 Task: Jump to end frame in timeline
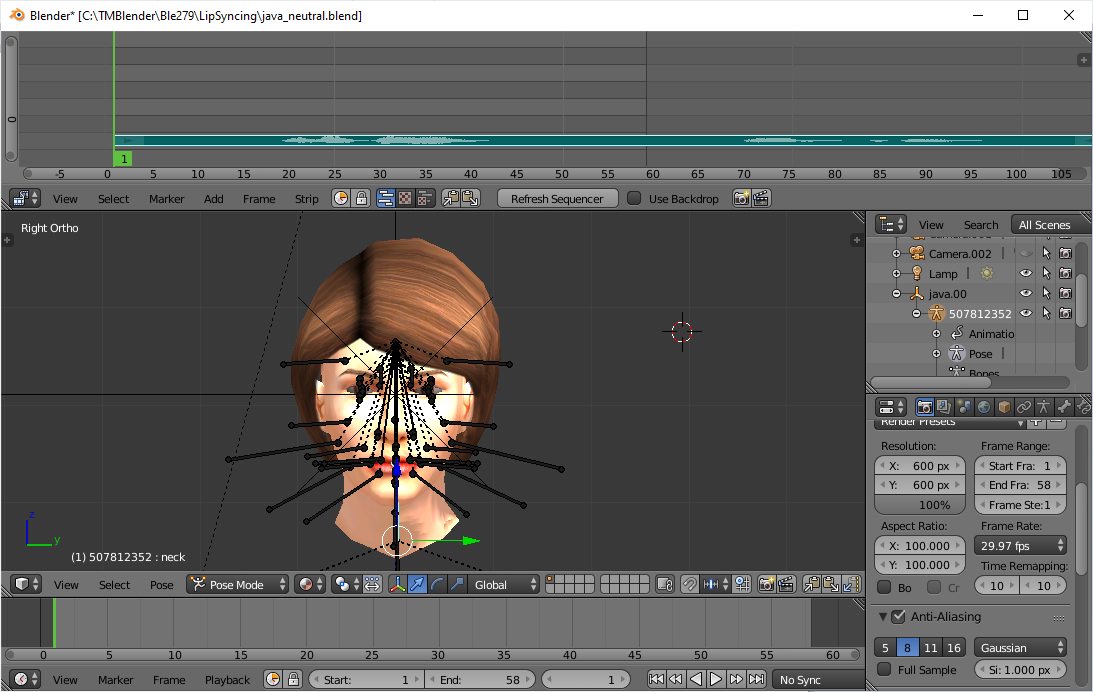pyautogui.click(x=756, y=679)
